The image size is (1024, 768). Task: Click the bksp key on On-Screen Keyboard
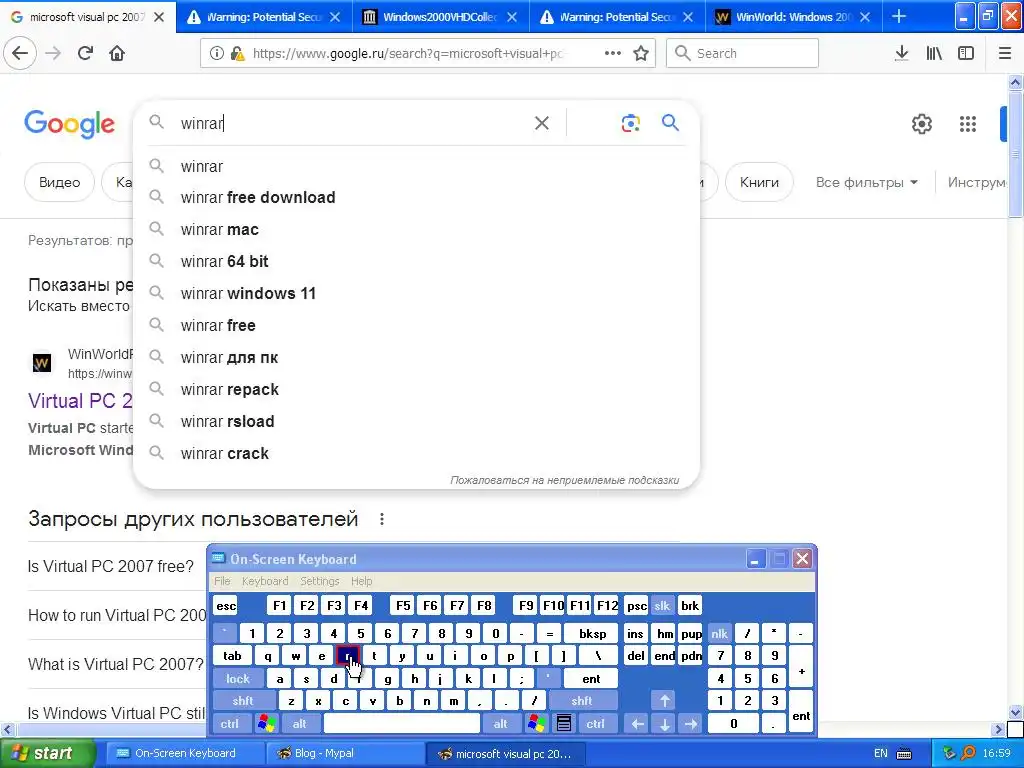click(x=592, y=633)
